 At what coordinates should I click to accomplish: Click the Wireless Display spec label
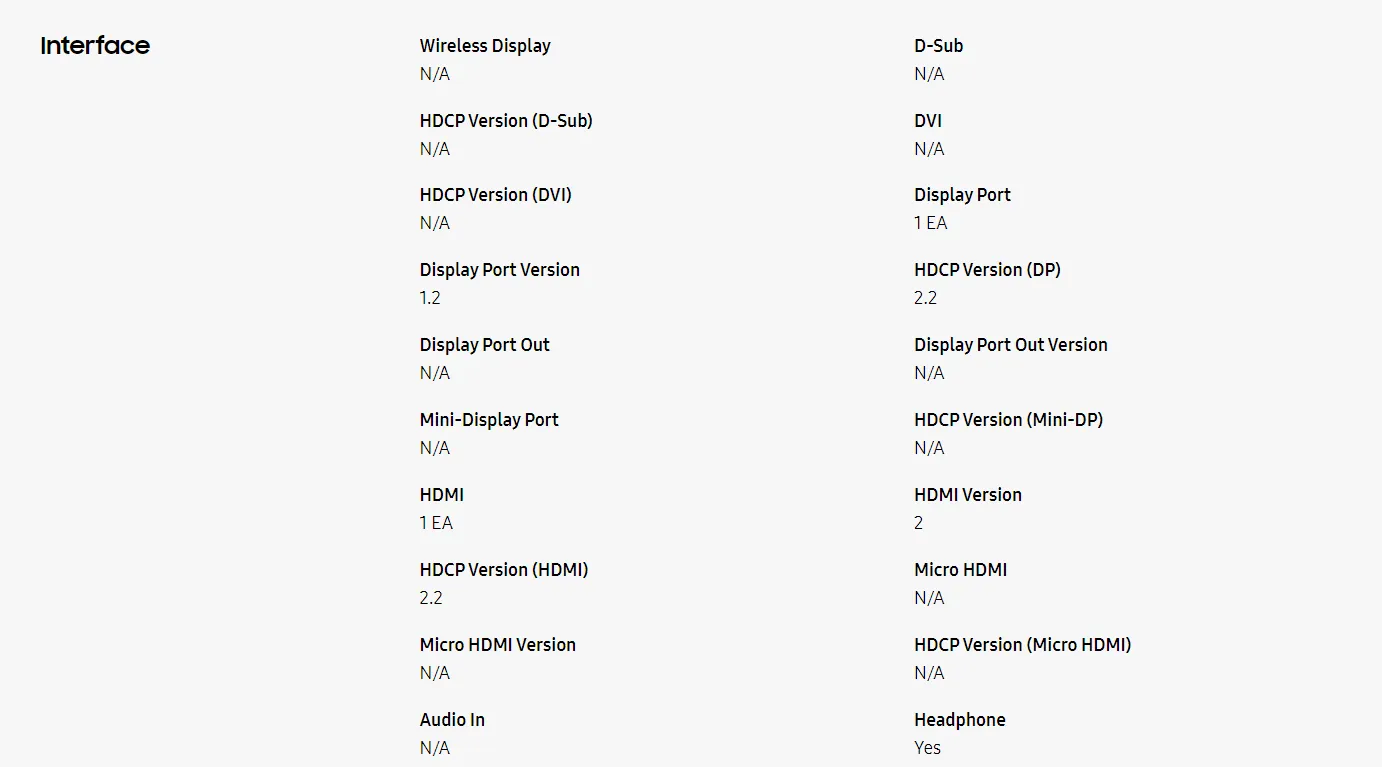tap(485, 46)
